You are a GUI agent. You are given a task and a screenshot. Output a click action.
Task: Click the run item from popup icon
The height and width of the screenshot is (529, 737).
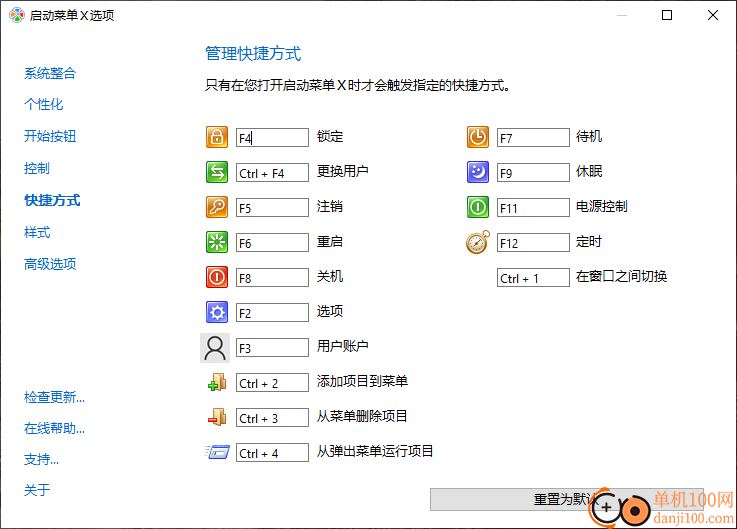tap(217, 452)
